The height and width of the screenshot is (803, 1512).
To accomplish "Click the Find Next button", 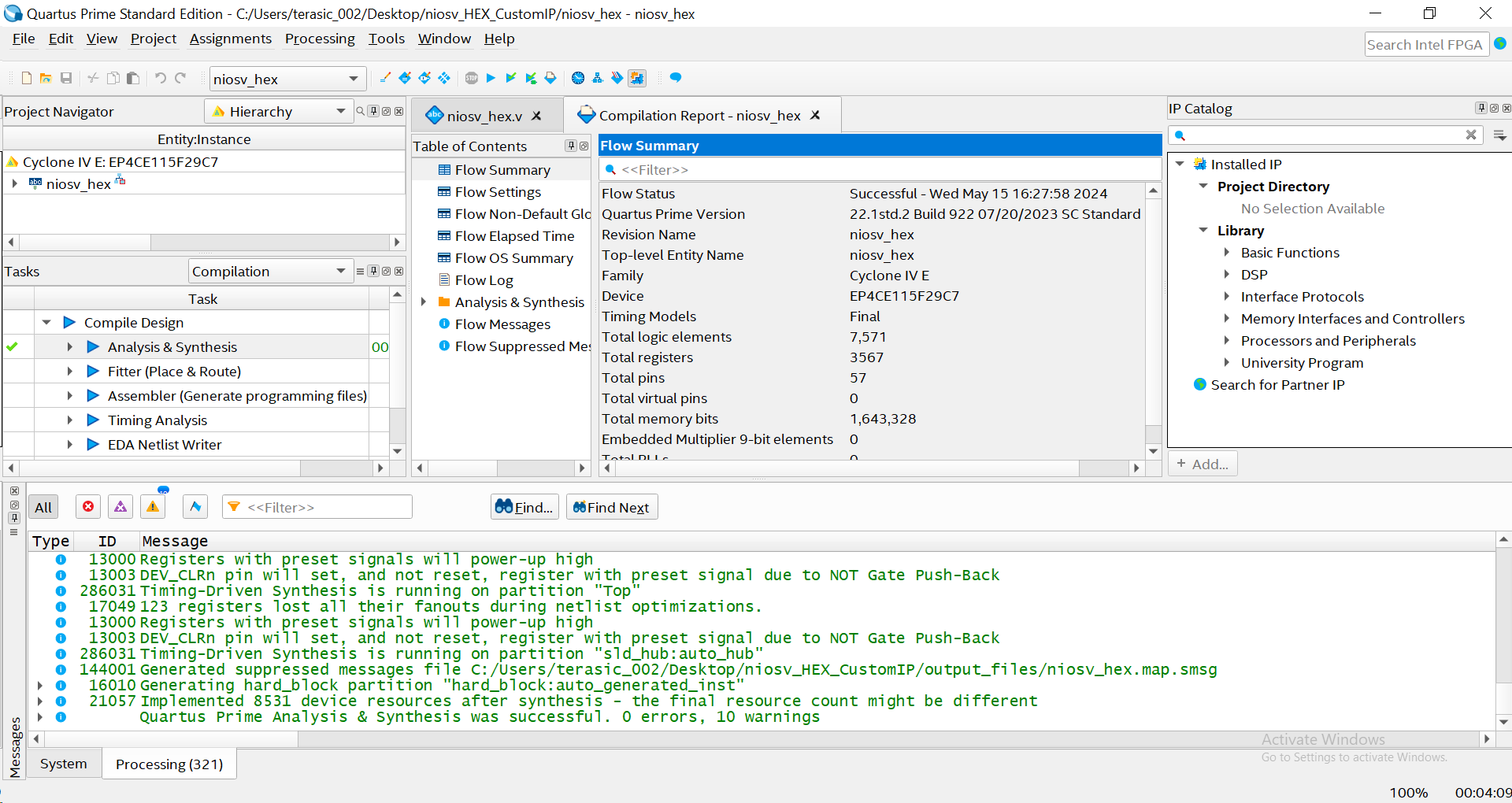I will 611,507.
